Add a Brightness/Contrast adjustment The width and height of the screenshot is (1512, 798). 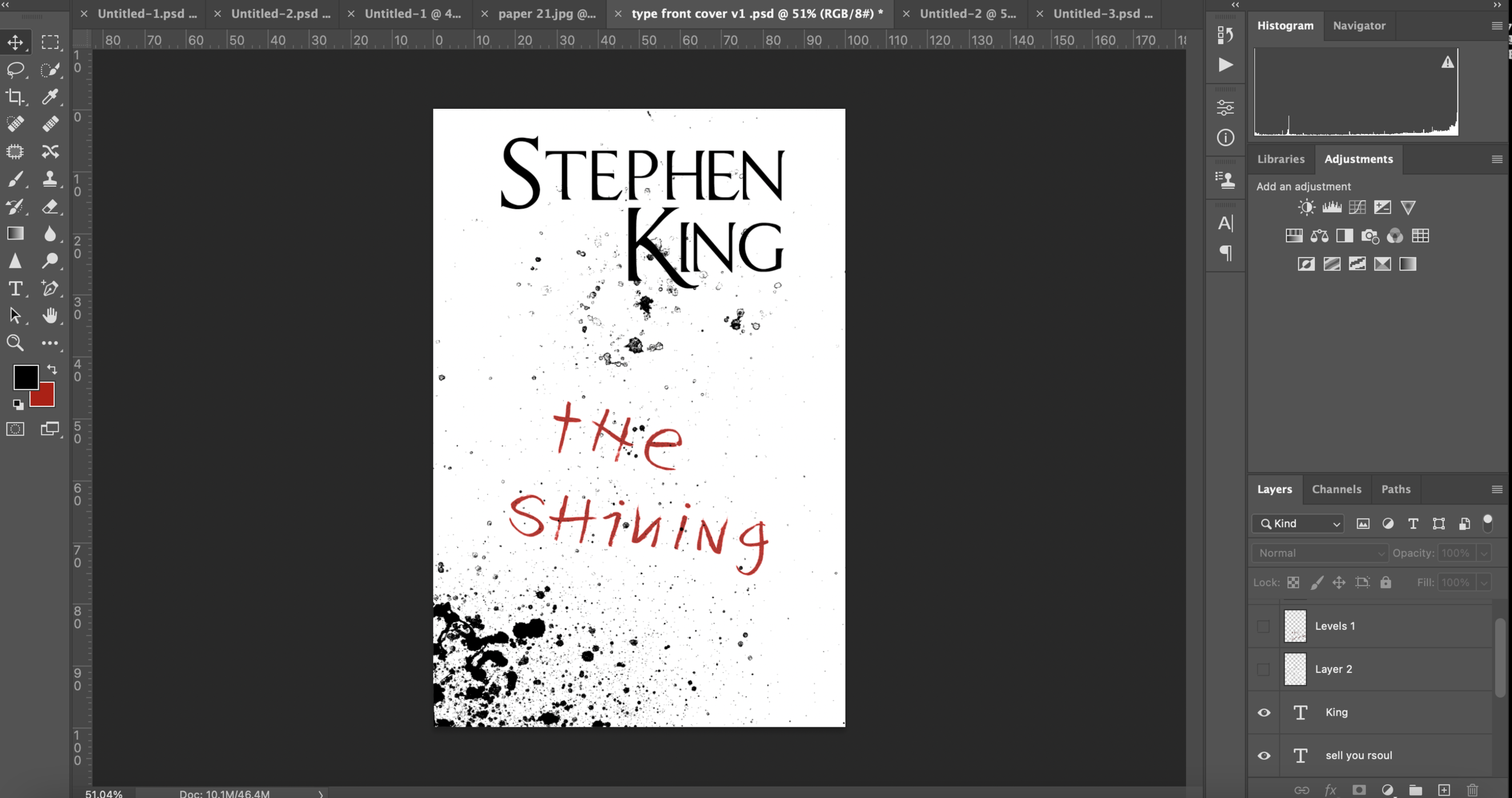(x=1306, y=208)
